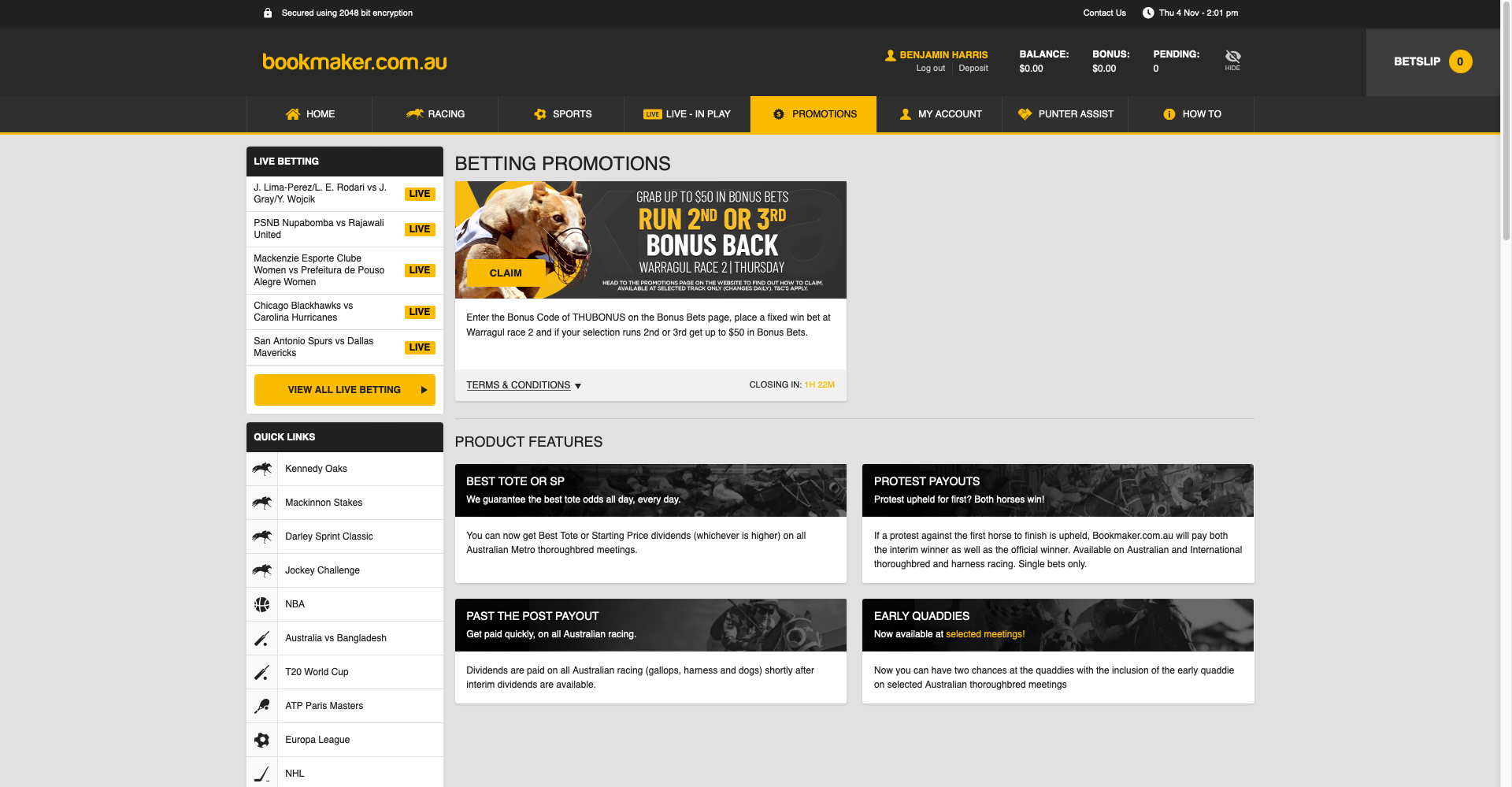This screenshot has height=787, width=1512.
Task: Click the ATP Paris Masters quick link
Action: click(x=345, y=706)
